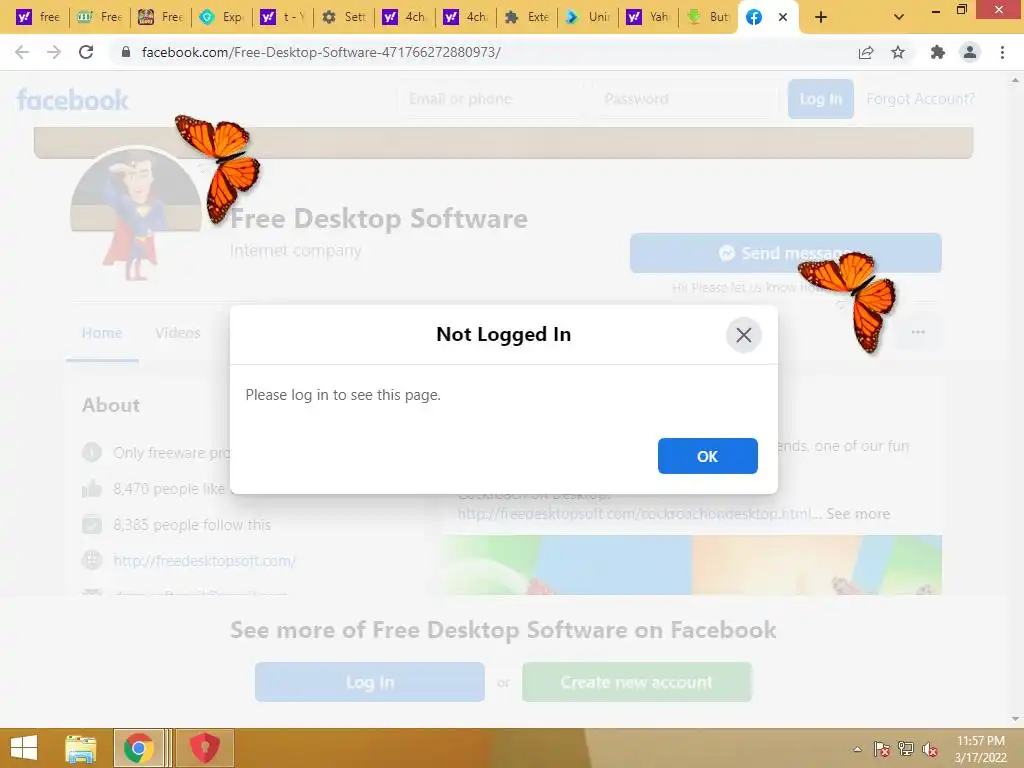Switch to the 'Exte' extensions tab

[x=528, y=17]
